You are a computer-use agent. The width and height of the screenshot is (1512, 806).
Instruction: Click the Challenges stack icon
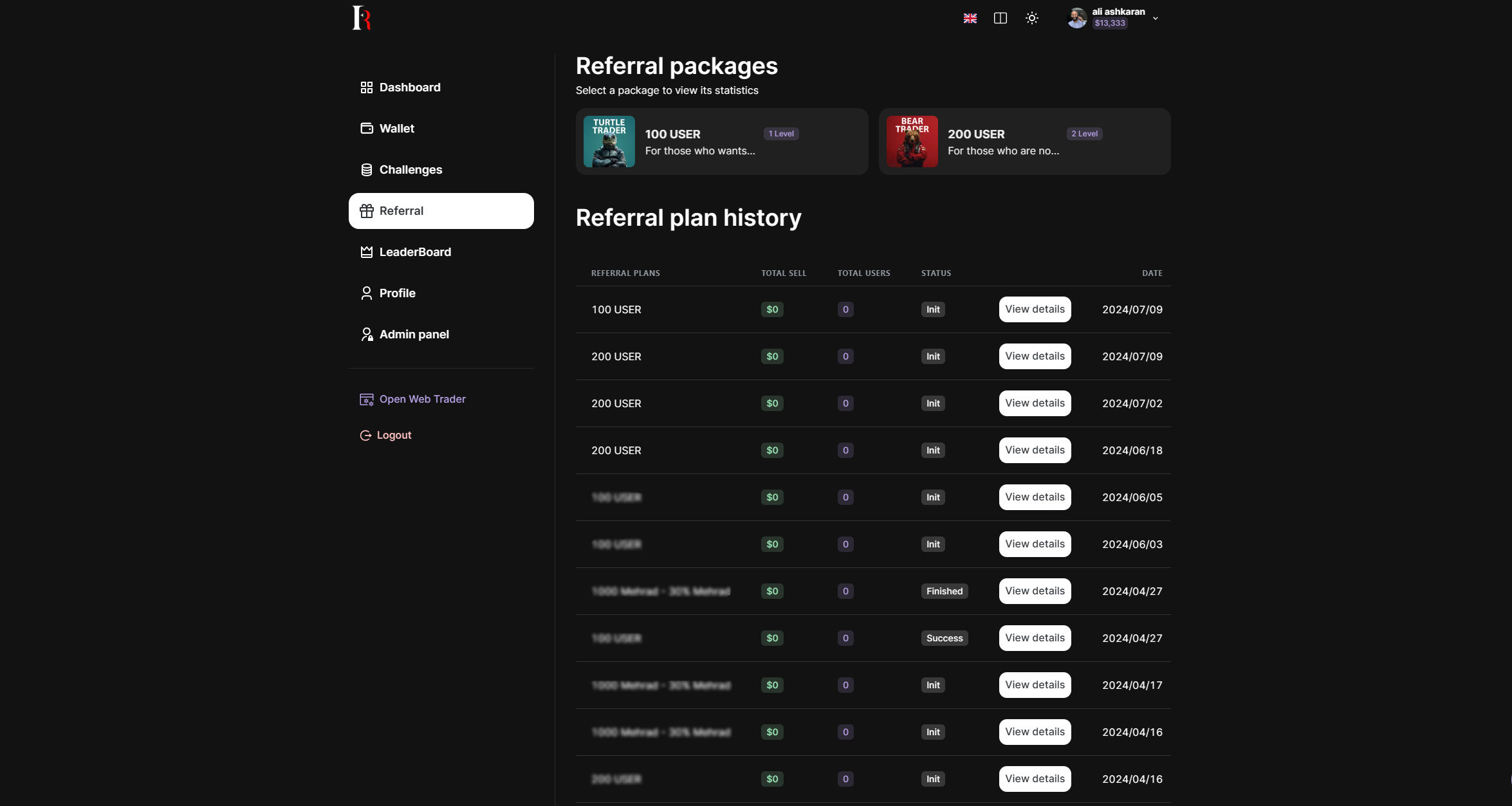click(x=367, y=170)
